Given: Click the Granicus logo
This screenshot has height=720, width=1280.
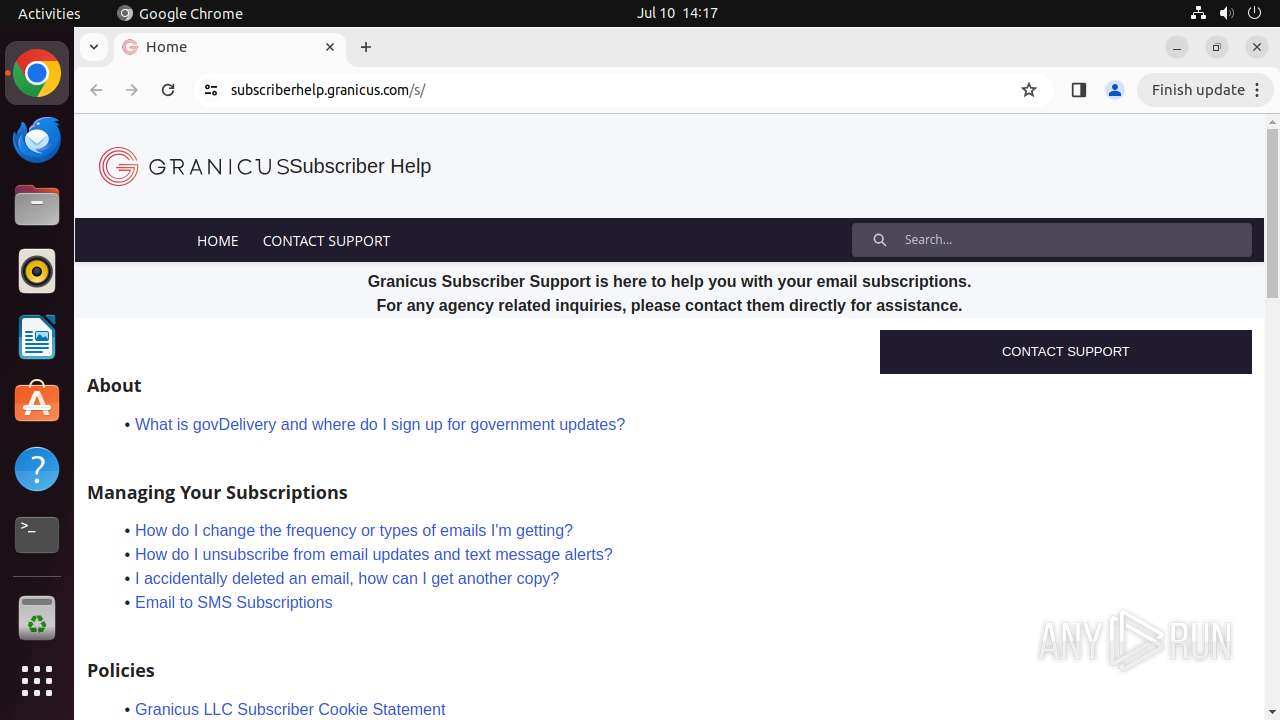Looking at the screenshot, I should tap(194, 166).
